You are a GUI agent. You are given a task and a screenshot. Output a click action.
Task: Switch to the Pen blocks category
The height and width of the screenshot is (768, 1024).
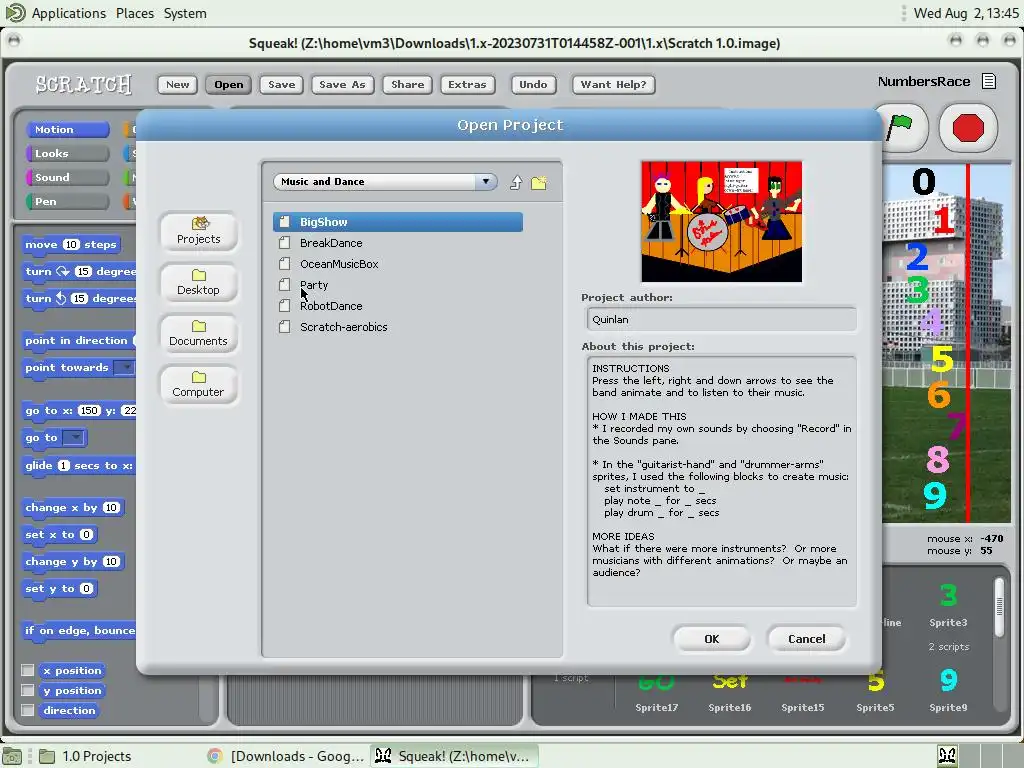click(67, 201)
